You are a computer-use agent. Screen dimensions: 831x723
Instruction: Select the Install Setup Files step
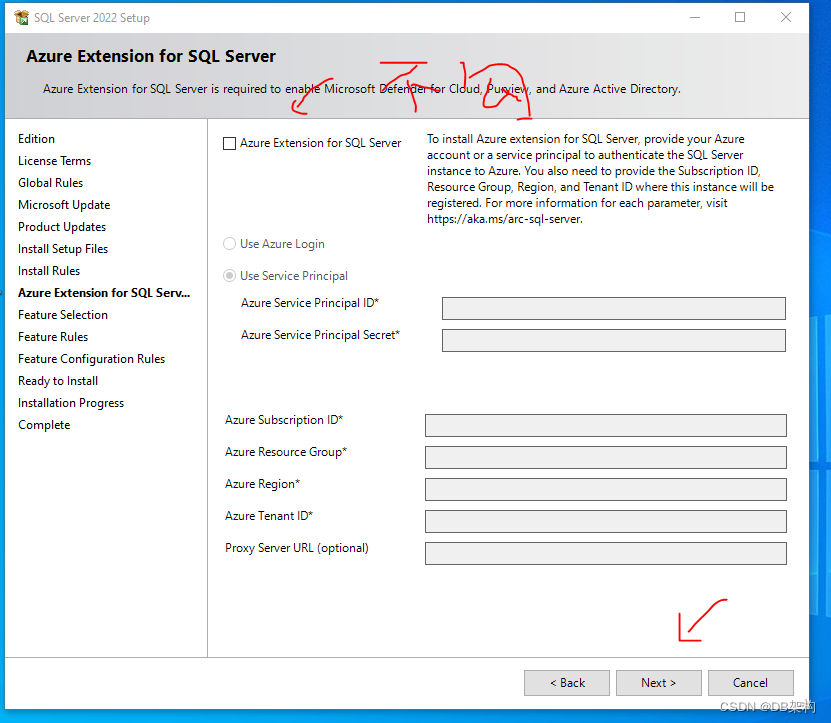coord(62,248)
